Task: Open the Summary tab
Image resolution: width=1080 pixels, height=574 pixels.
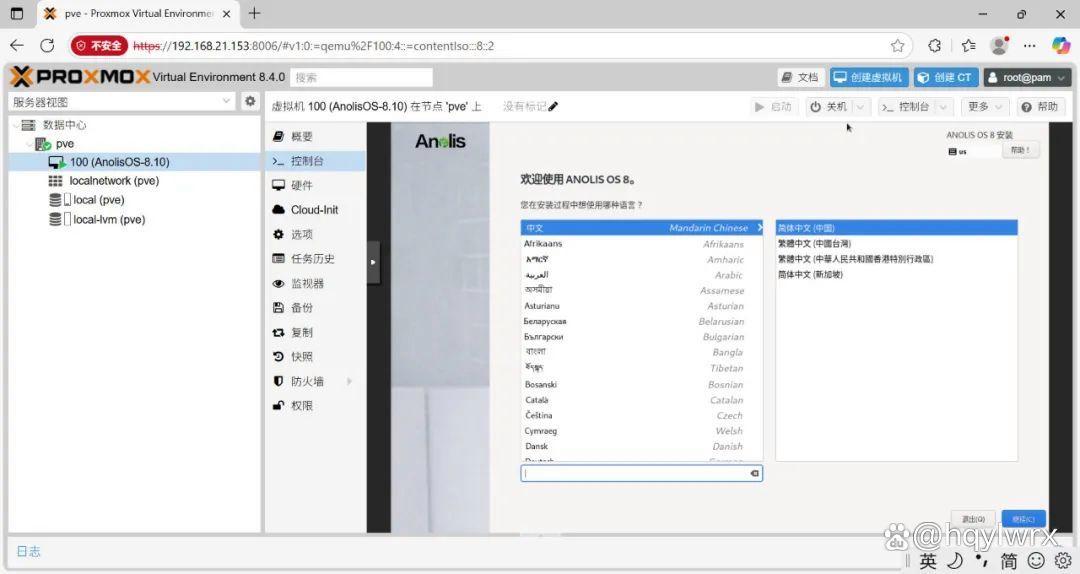Action: [315, 136]
